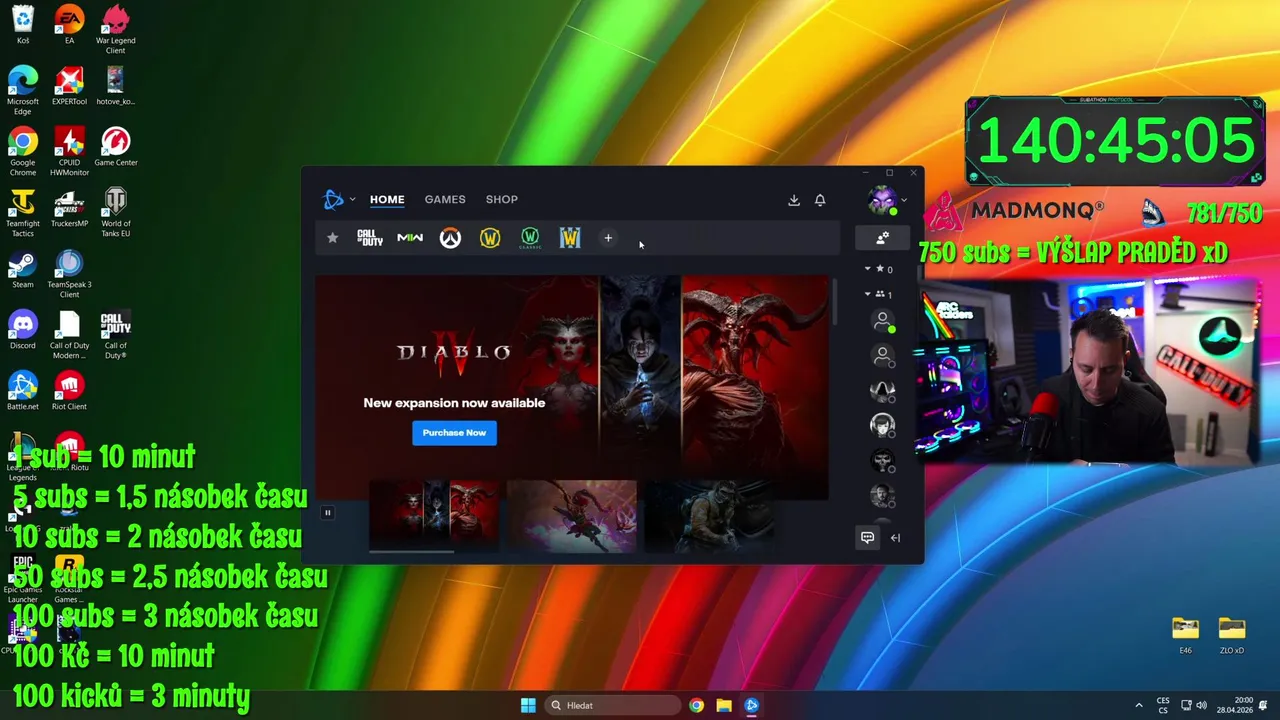Open Koš recycle bin
The image size is (1280, 720).
tap(23, 25)
